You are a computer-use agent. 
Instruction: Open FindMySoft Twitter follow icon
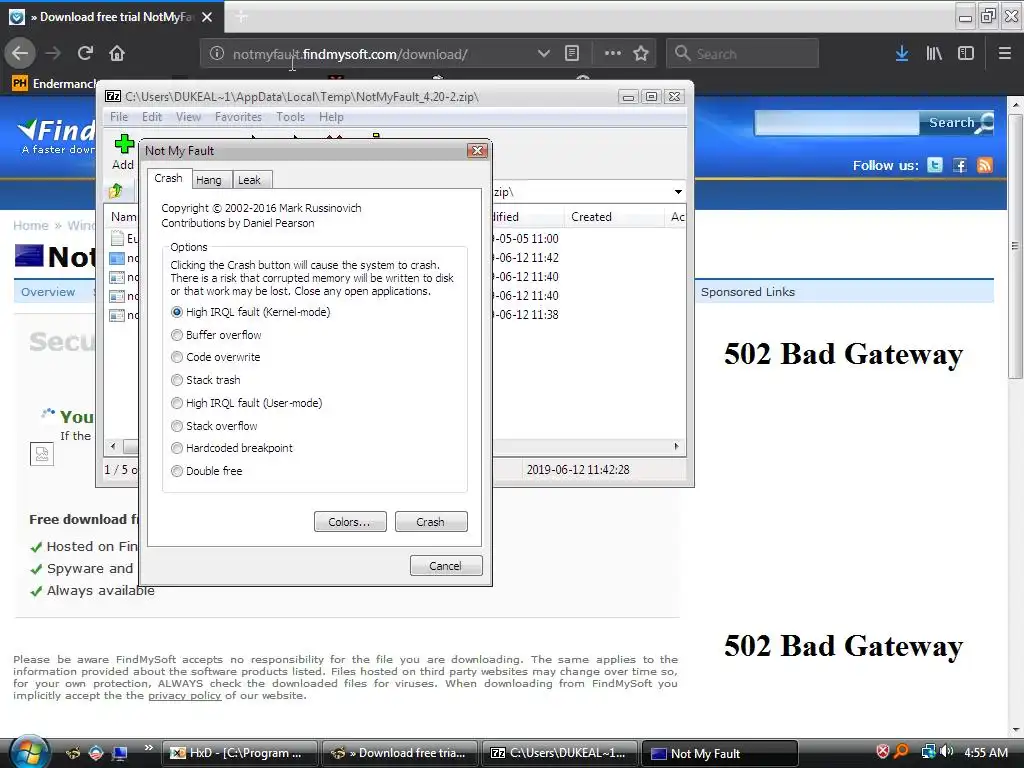coord(935,165)
